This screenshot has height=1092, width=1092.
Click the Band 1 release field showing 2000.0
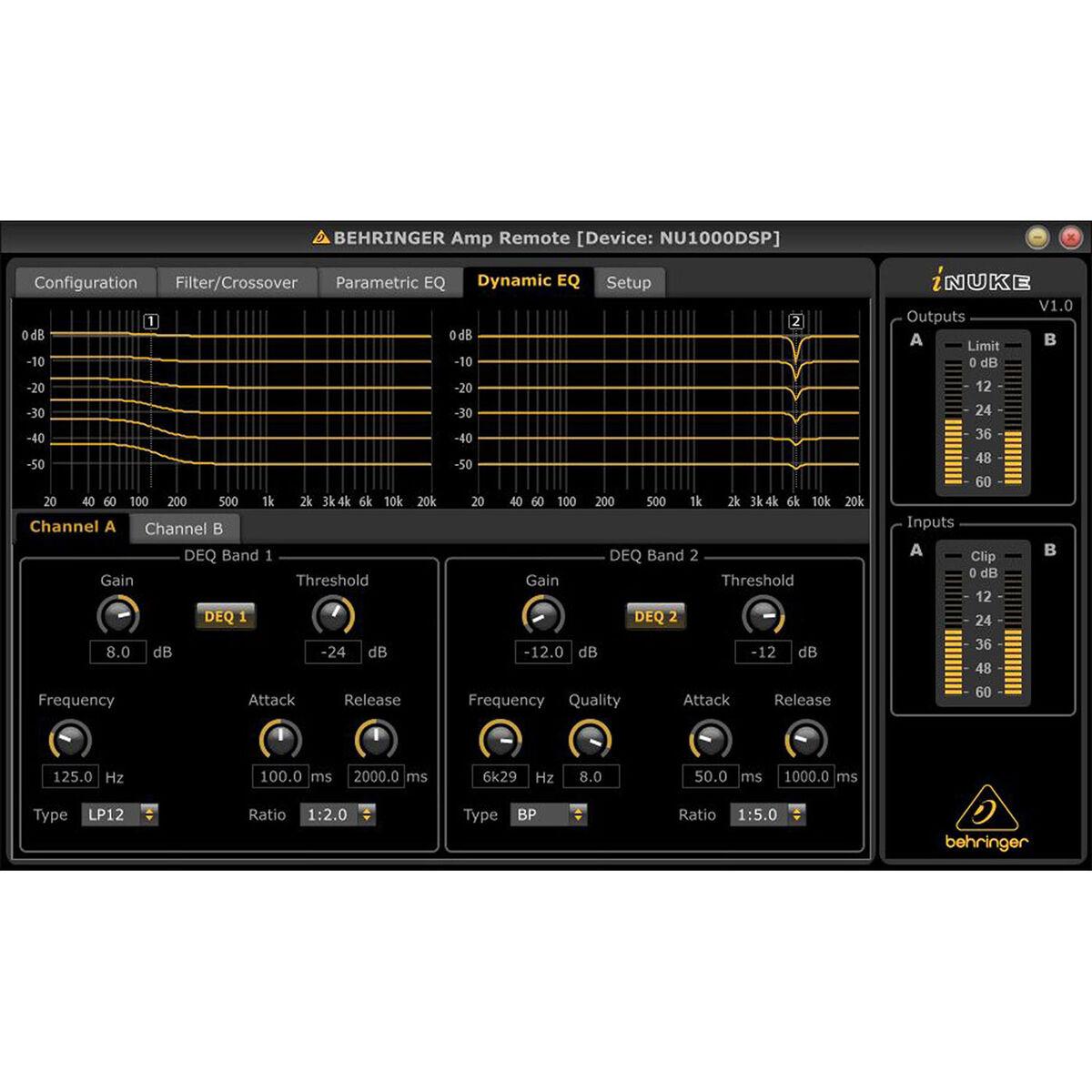pos(376,776)
